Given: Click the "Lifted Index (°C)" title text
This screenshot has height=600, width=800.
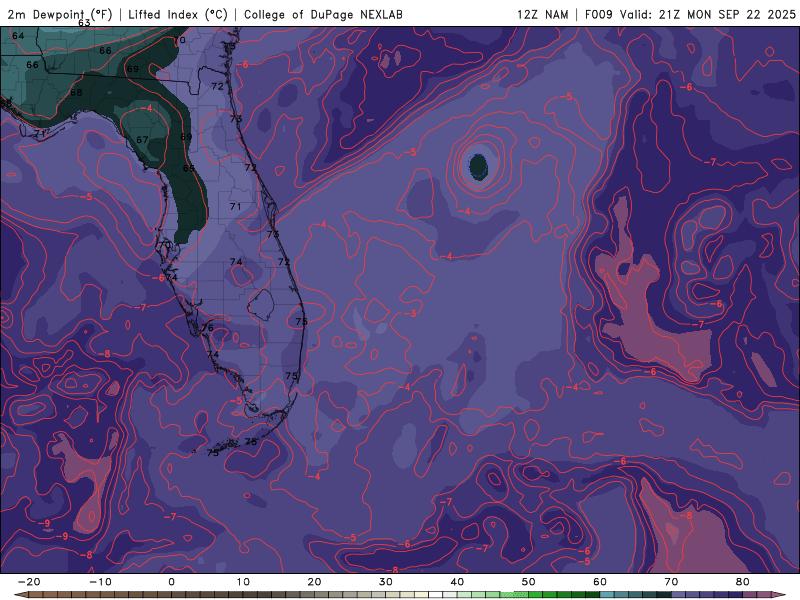Looking at the screenshot, I should tap(178, 14).
